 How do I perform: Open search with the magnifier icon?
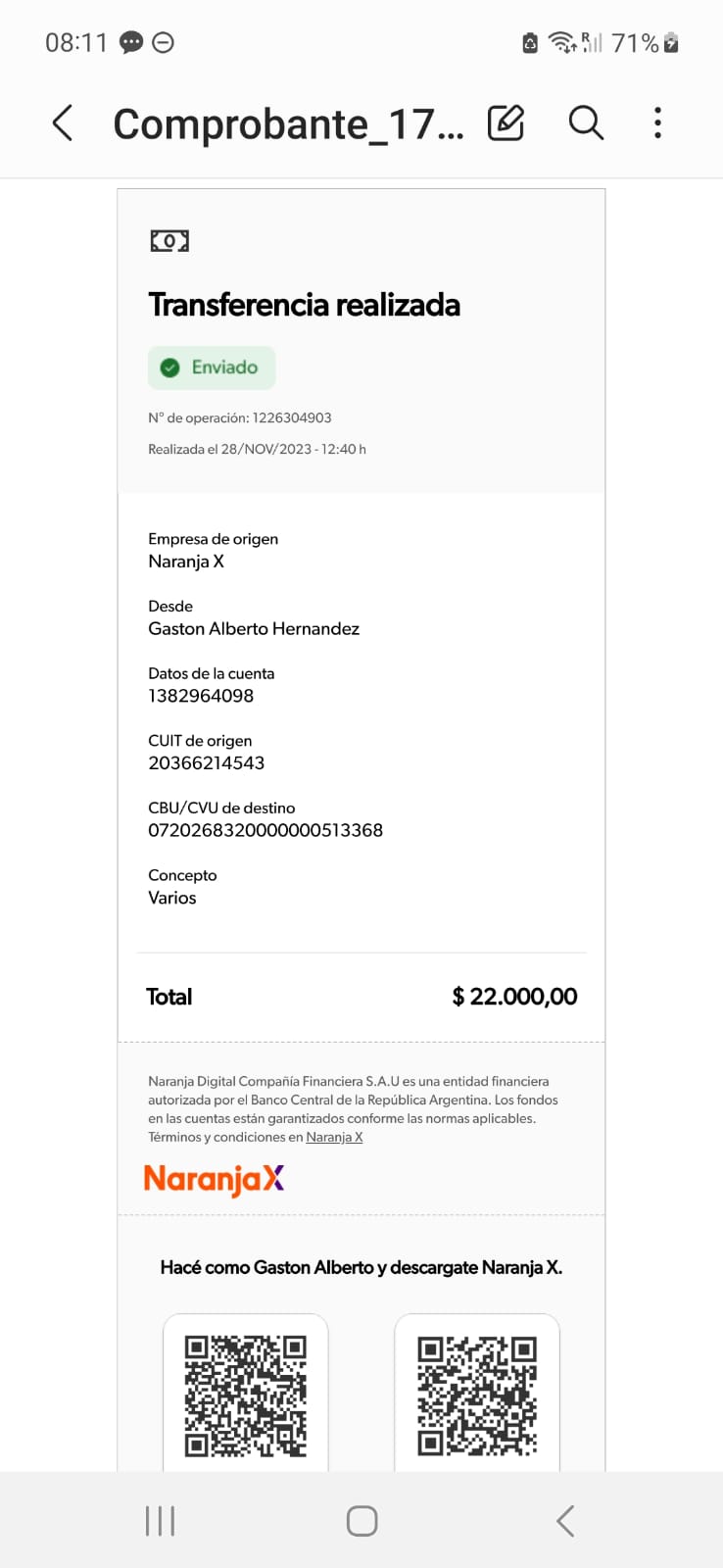(586, 123)
